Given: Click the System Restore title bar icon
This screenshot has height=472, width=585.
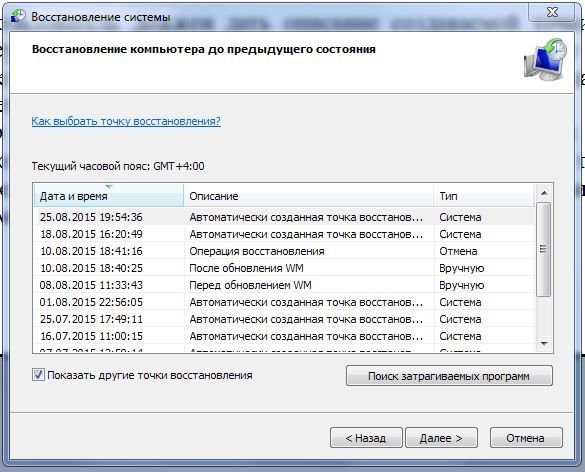Looking at the screenshot, I should 18,16.
